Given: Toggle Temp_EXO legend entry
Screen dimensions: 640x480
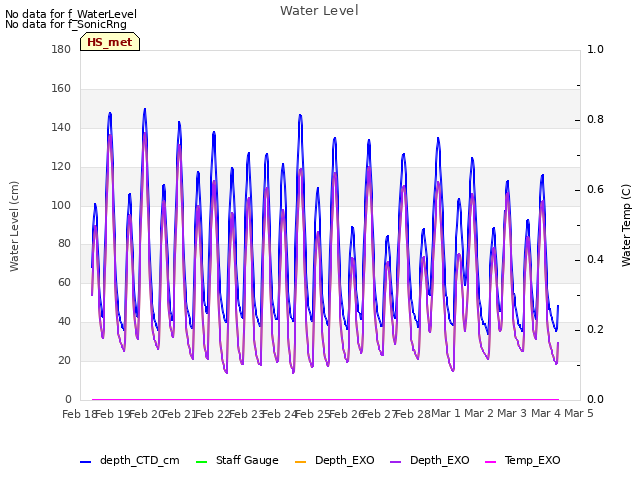Looking at the screenshot, I should click(522, 460).
